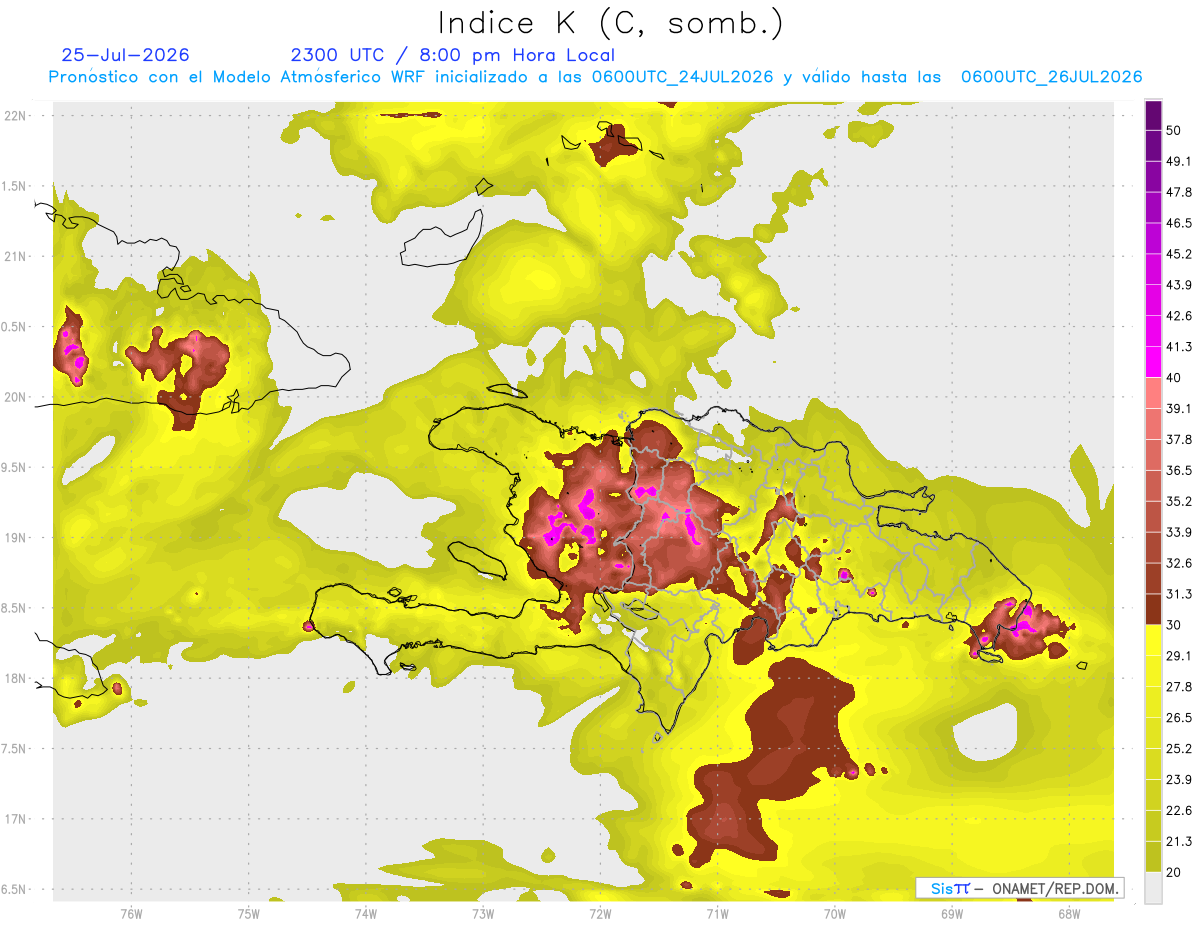Click the '2300 UTC / 8:00 pm Hora Local' time label
1200x927 pixels.
(x=452, y=55)
